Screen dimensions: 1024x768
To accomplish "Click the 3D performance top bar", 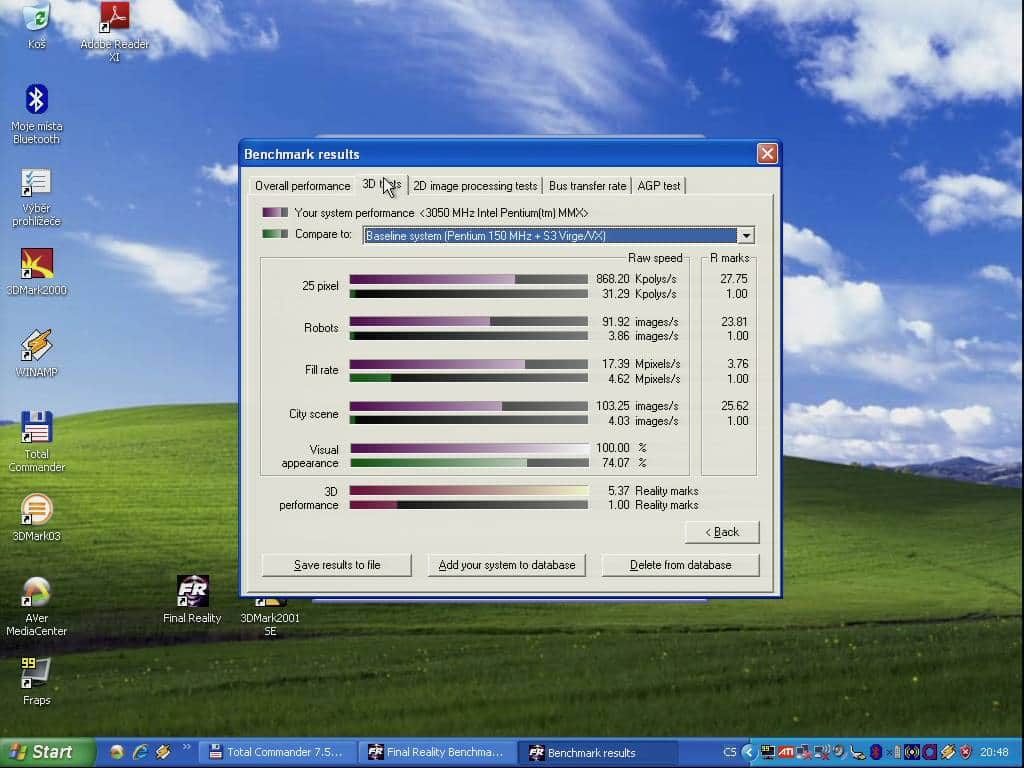I will pos(469,490).
